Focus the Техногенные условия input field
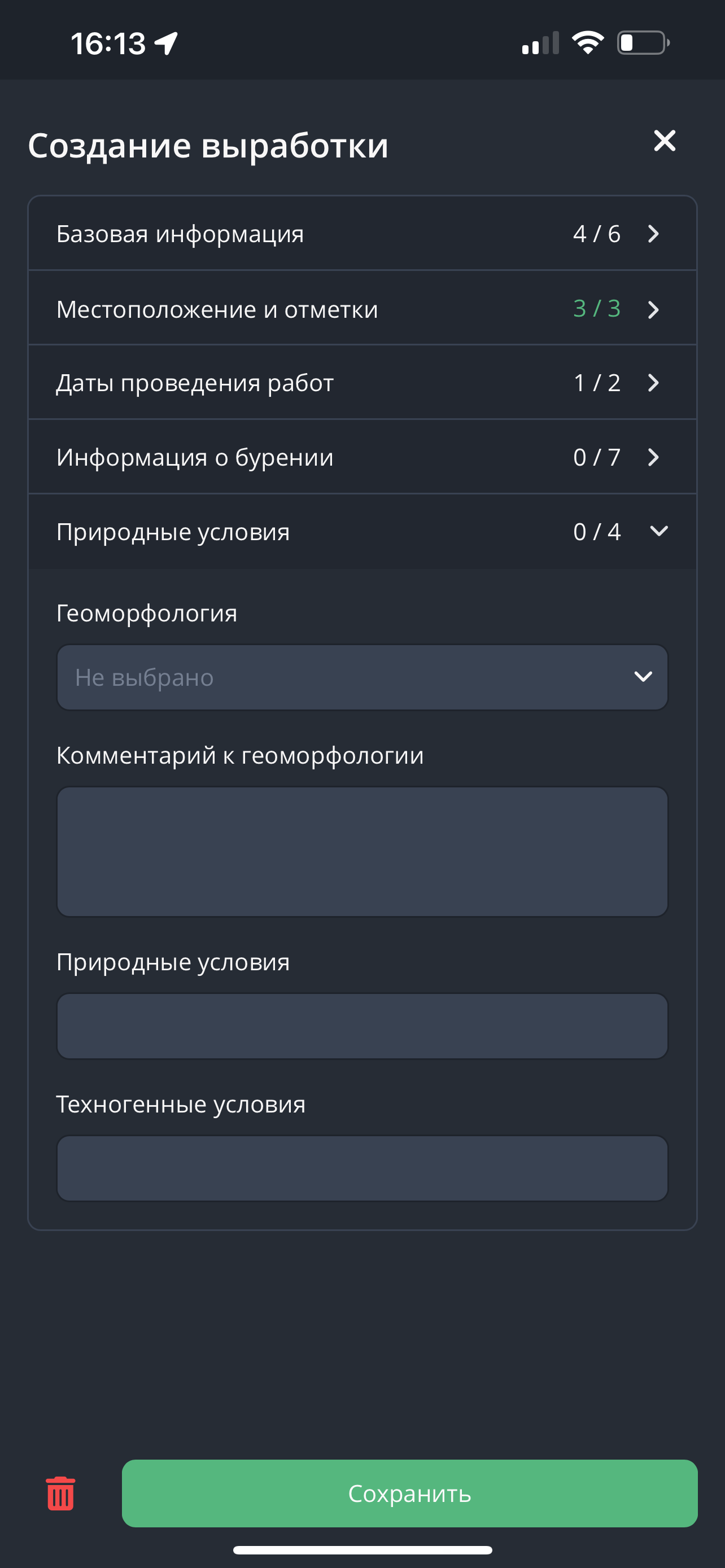Viewport: 725px width, 1568px height. click(362, 1167)
